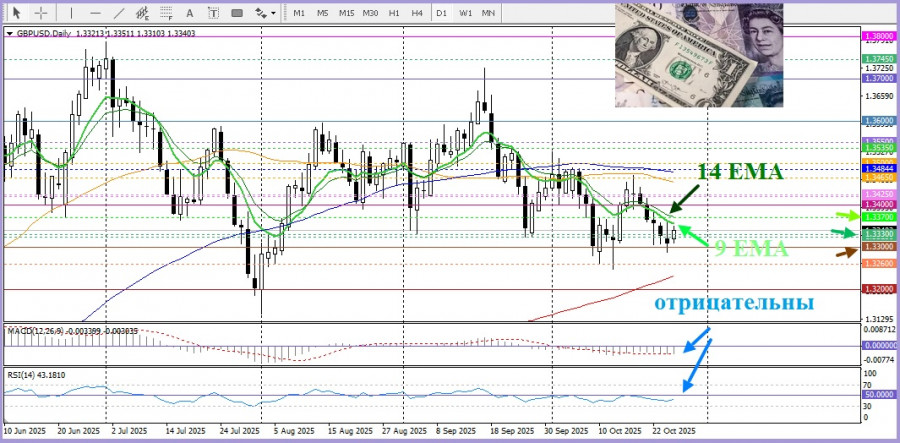The height and width of the screenshot is (443, 900).
Task: Switch to M1 timeframe
Action: click(x=299, y=13)
